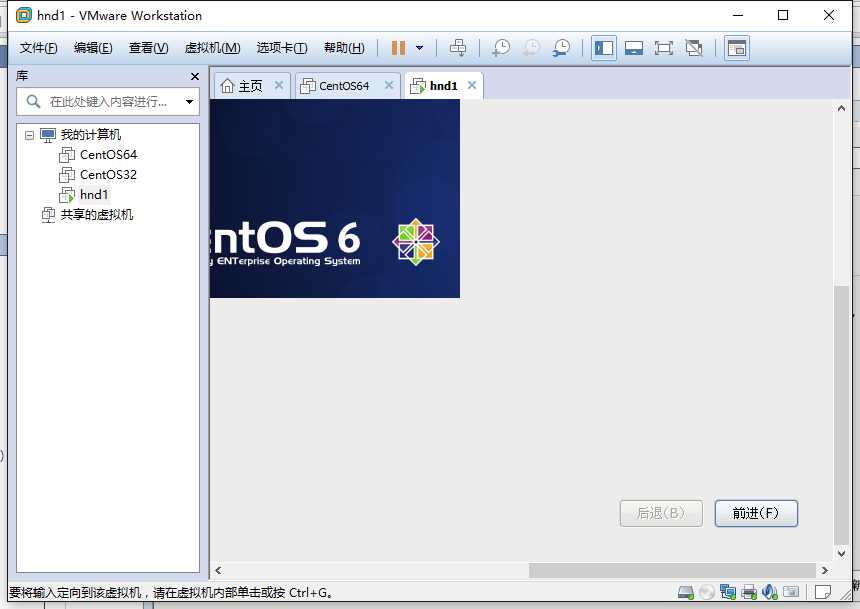
Task: Click the scroll down arrow
Action: [x=841, y=554]
